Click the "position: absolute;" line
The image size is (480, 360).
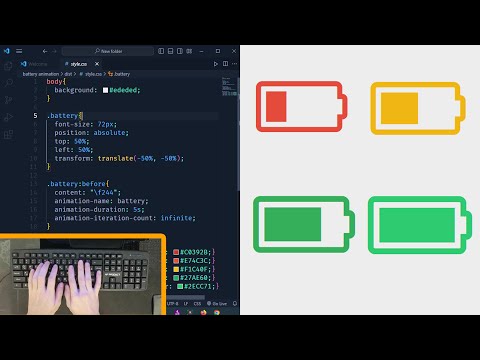point(91,133)
